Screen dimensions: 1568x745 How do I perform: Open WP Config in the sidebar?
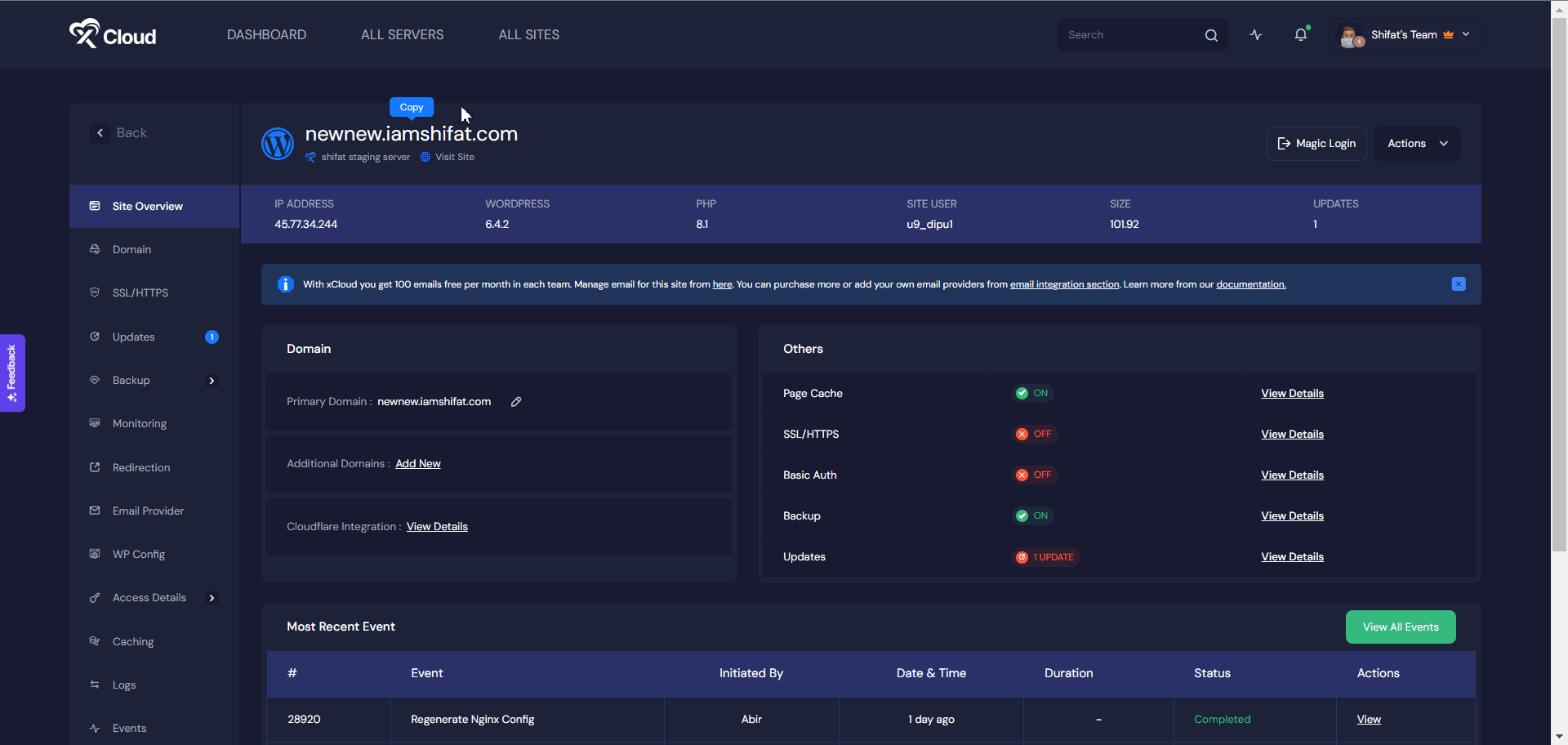click(139, 555)
